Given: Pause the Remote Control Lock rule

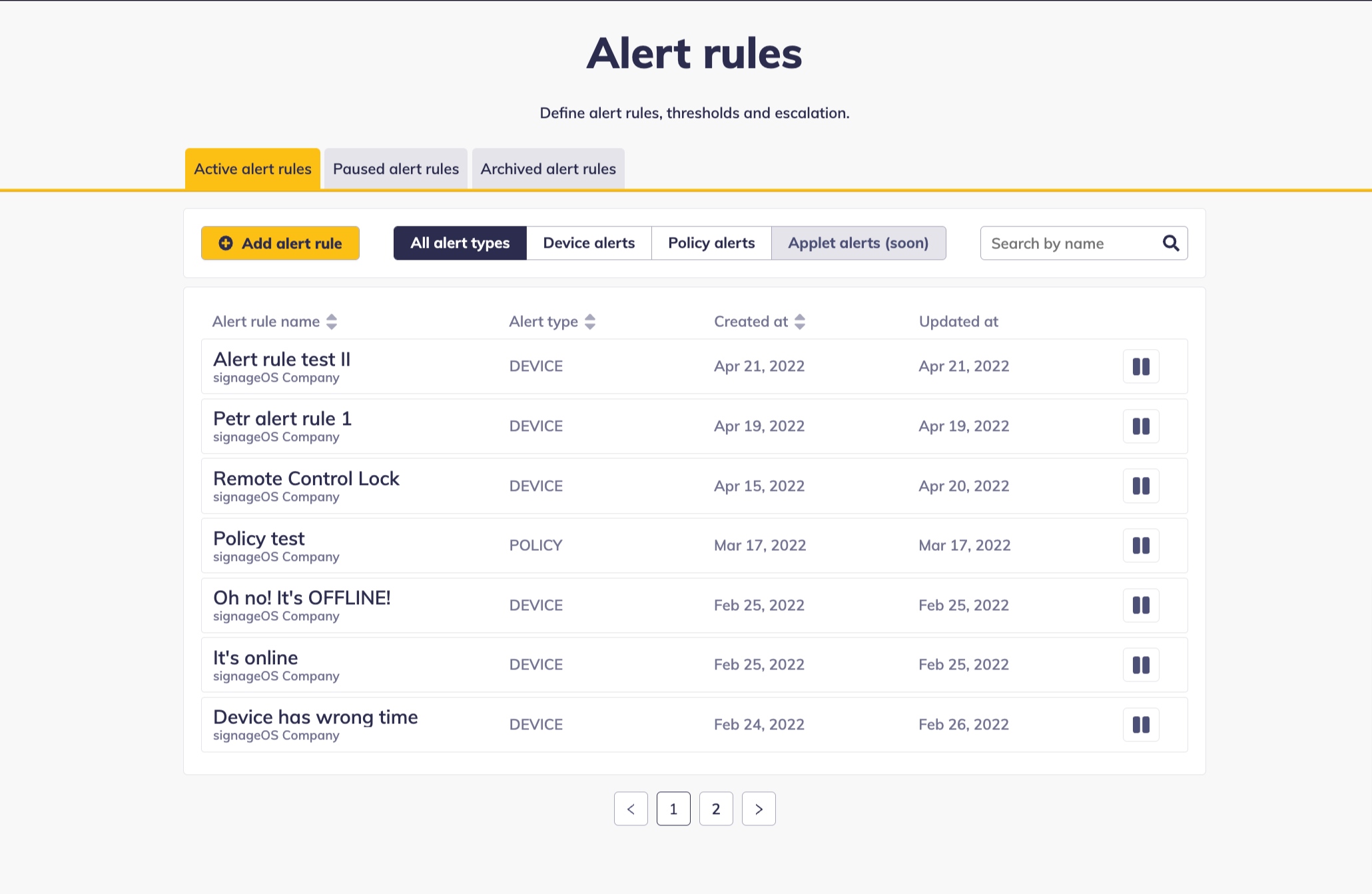Looking at the screenshot, I should (1141, 486).
